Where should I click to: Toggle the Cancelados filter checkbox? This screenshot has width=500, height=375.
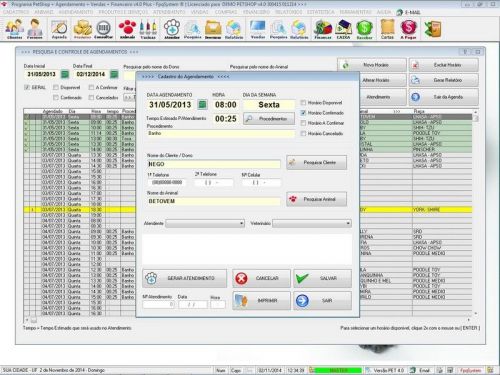[x=91, y=97]
